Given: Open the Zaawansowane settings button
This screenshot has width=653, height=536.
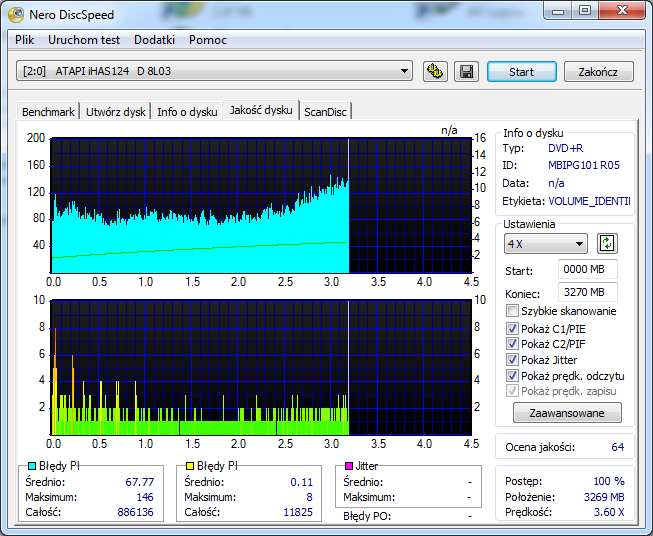Looking at the screenshot, I should (x=567, y=413).
